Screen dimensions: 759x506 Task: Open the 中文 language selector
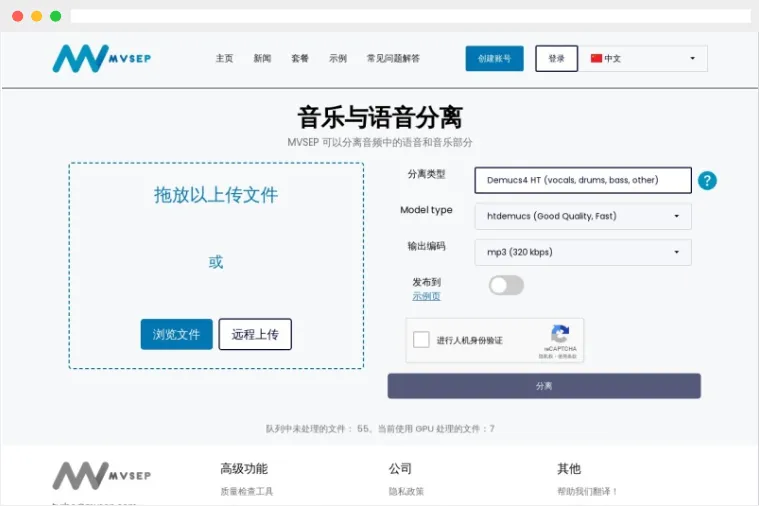pyautogui.click(x=646, y=59)
